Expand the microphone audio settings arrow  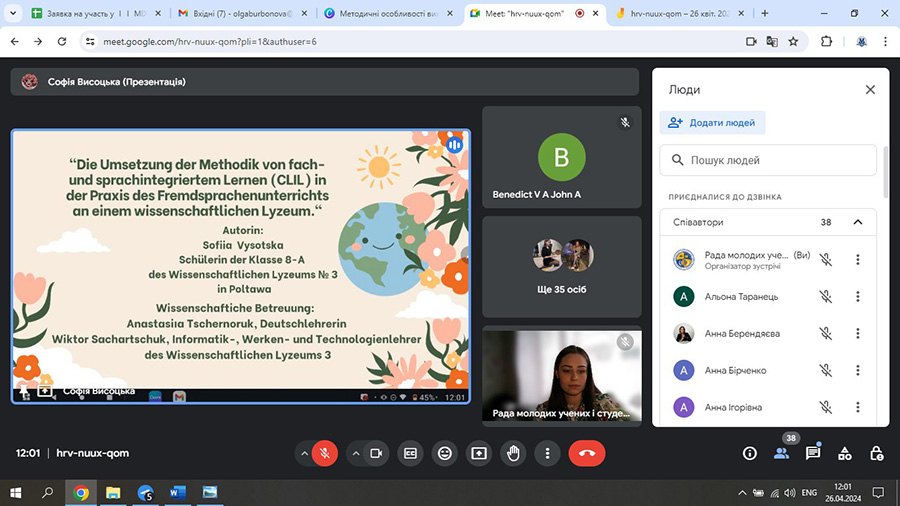click(304, 453)
